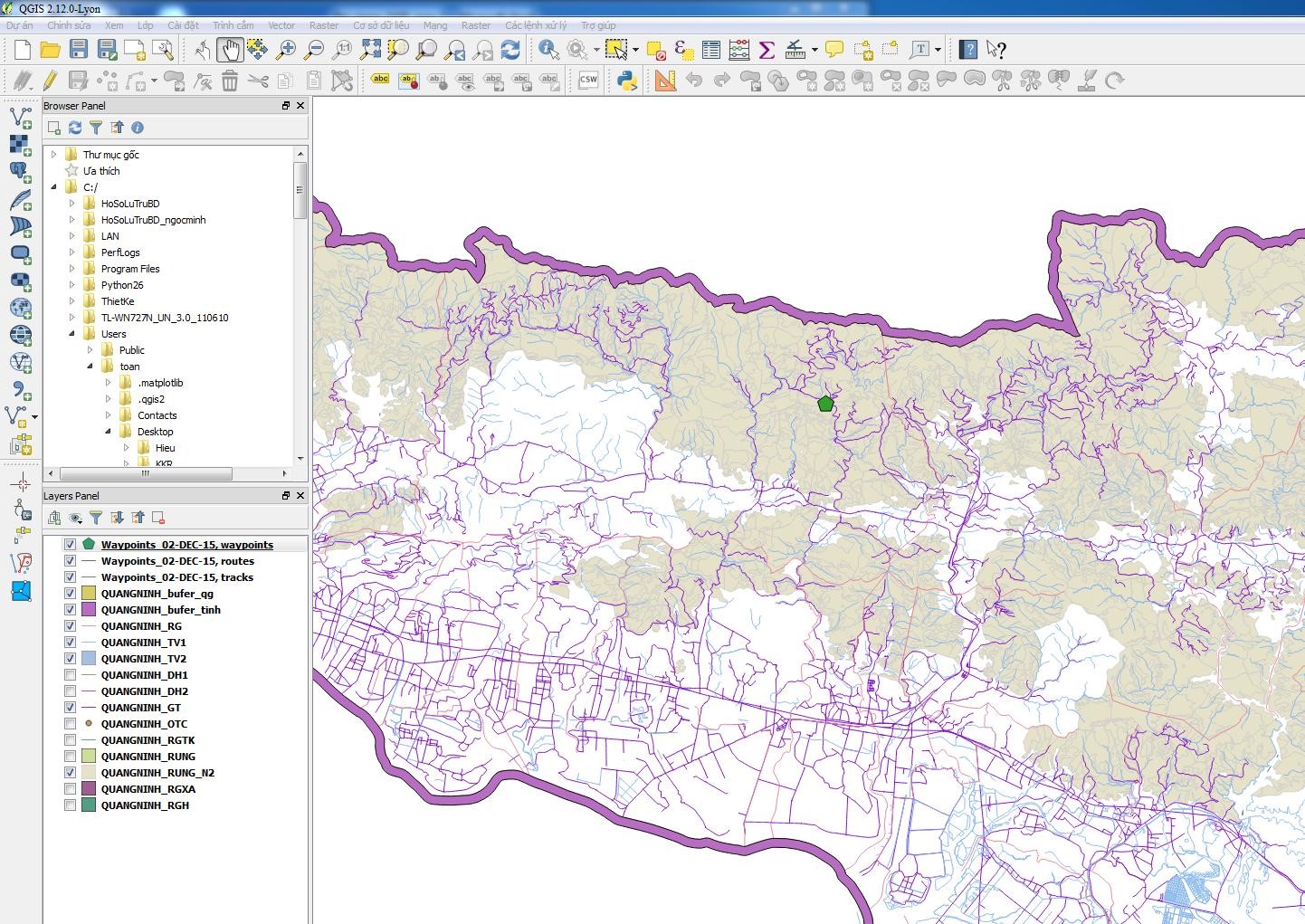1305x924 pixels.
Task: Open the layer labeling options abc icon
Action: [x=381, y=80]
